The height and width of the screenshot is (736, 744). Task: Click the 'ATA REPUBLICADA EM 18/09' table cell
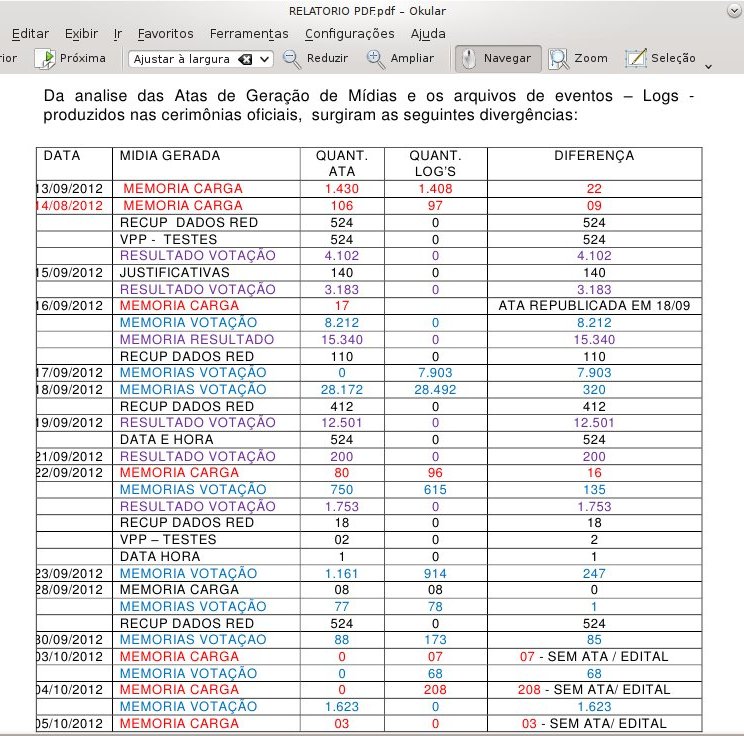pyautogui.click(x=593, y=305)
